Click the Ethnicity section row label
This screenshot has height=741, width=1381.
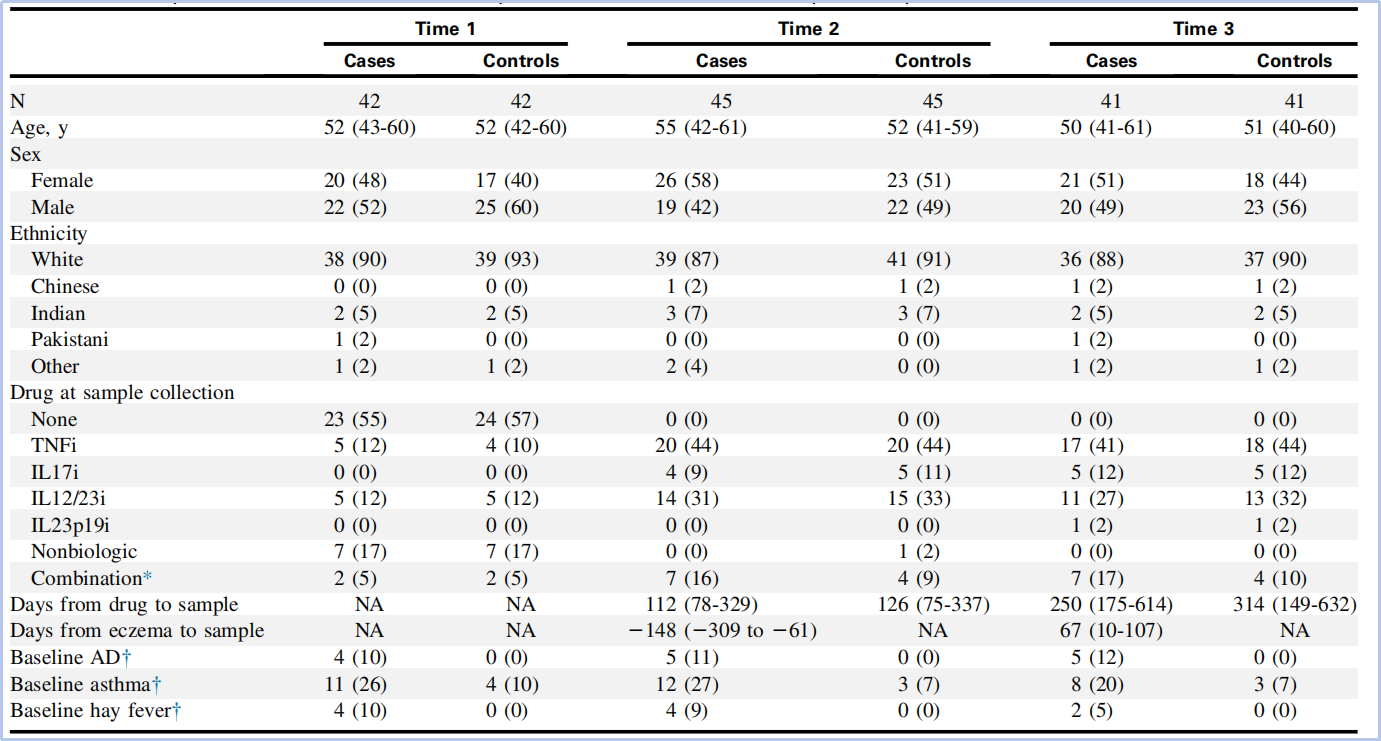pyautogui.click(x=48, y=234)
